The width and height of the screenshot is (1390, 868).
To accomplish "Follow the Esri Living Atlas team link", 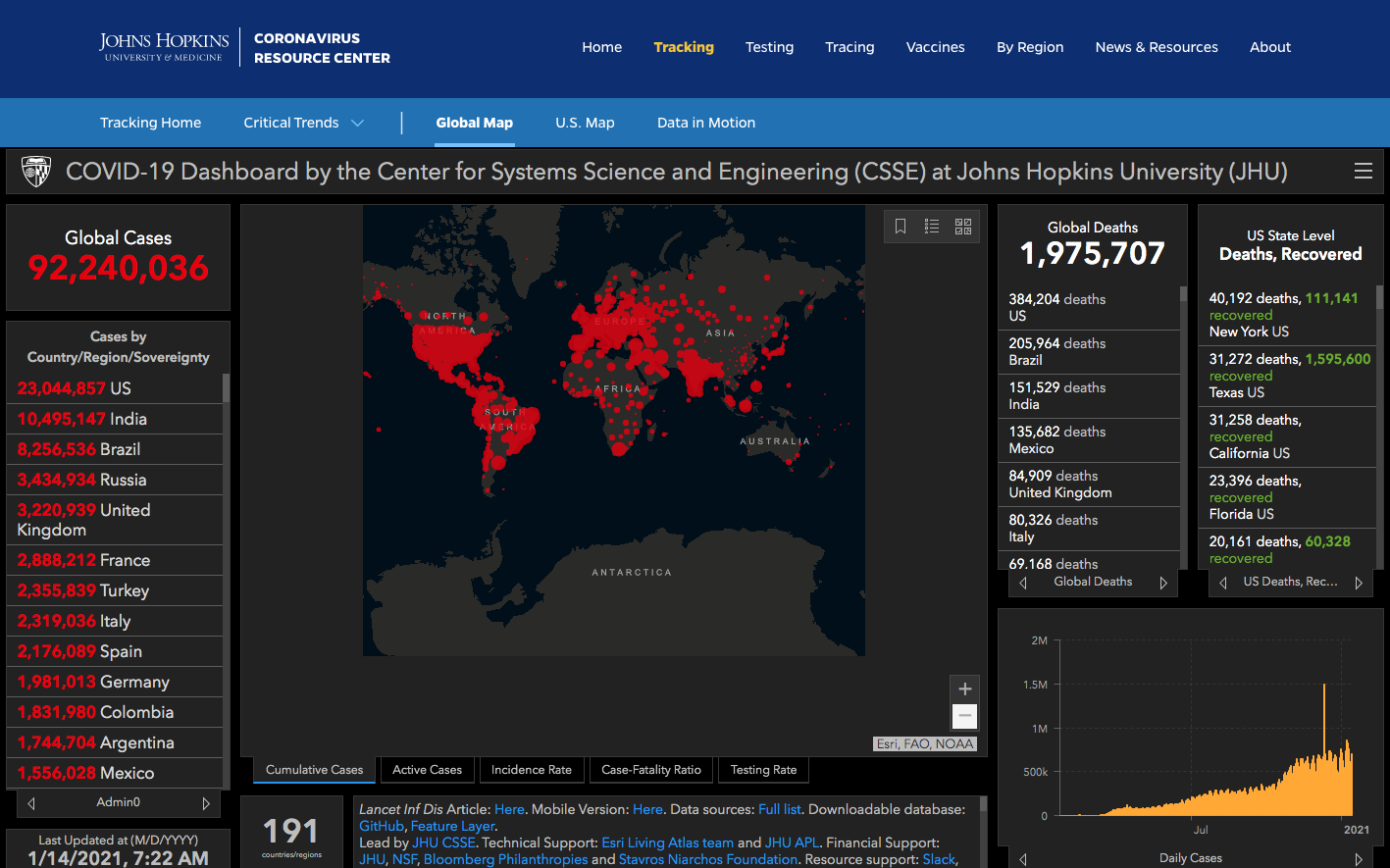I will 667,842.
